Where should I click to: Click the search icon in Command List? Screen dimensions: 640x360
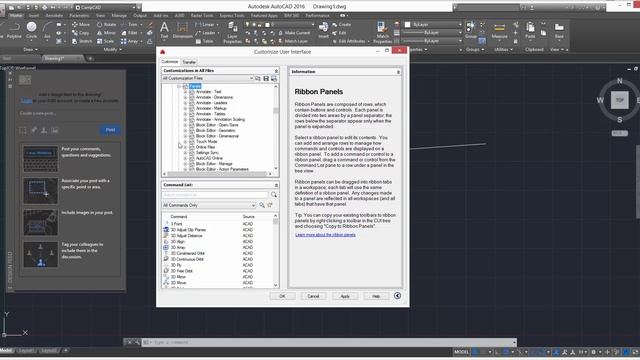(274, 195)
